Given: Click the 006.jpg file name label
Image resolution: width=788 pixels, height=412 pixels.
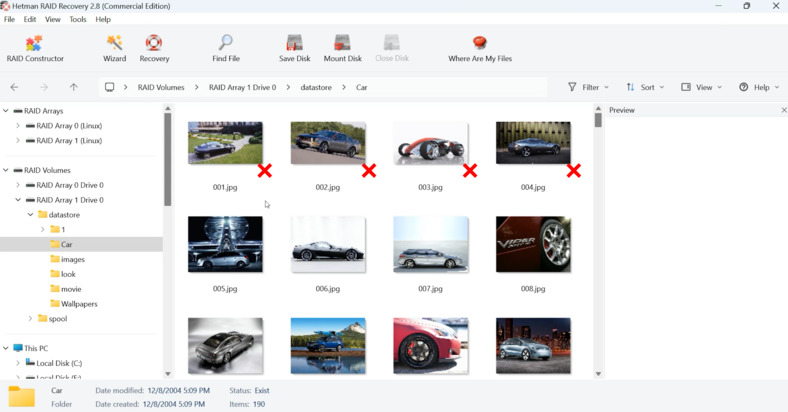Looking at the screenshot, I should point(328,288).
